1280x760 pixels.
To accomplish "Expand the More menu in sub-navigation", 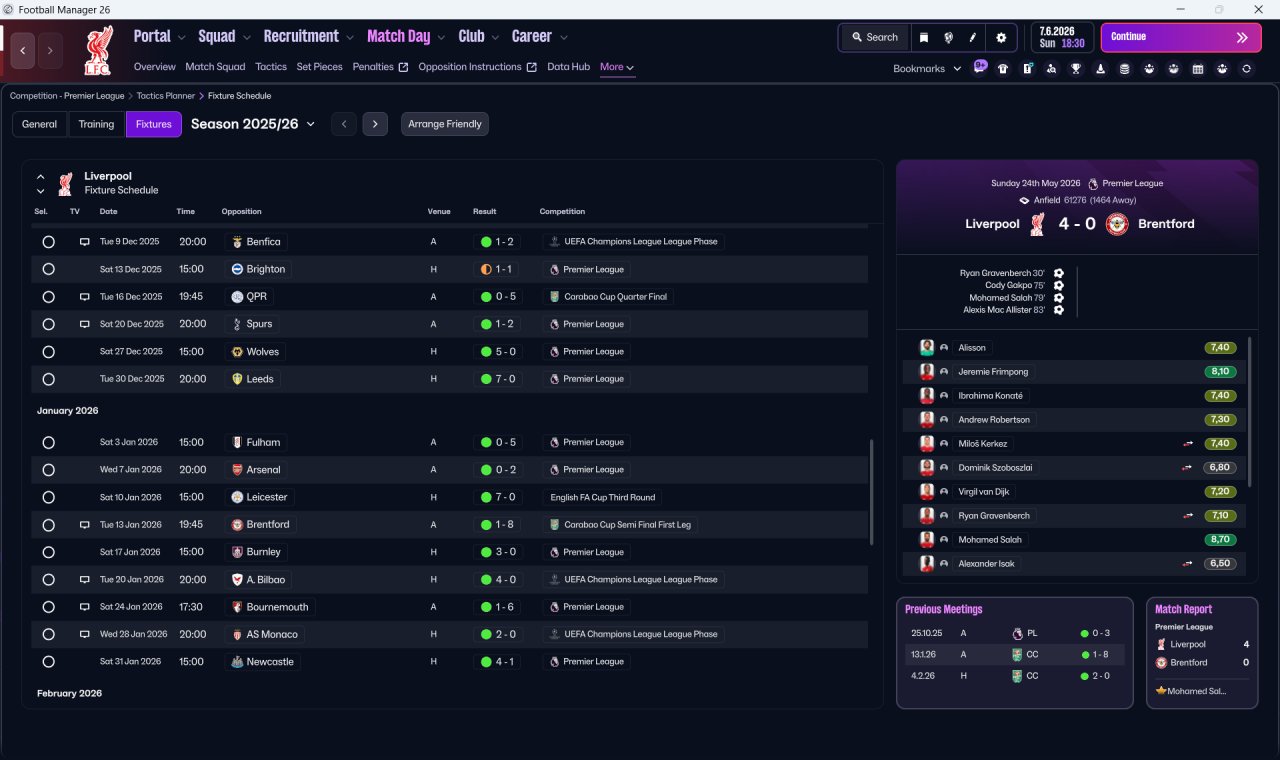I will [x=617, y=67].
